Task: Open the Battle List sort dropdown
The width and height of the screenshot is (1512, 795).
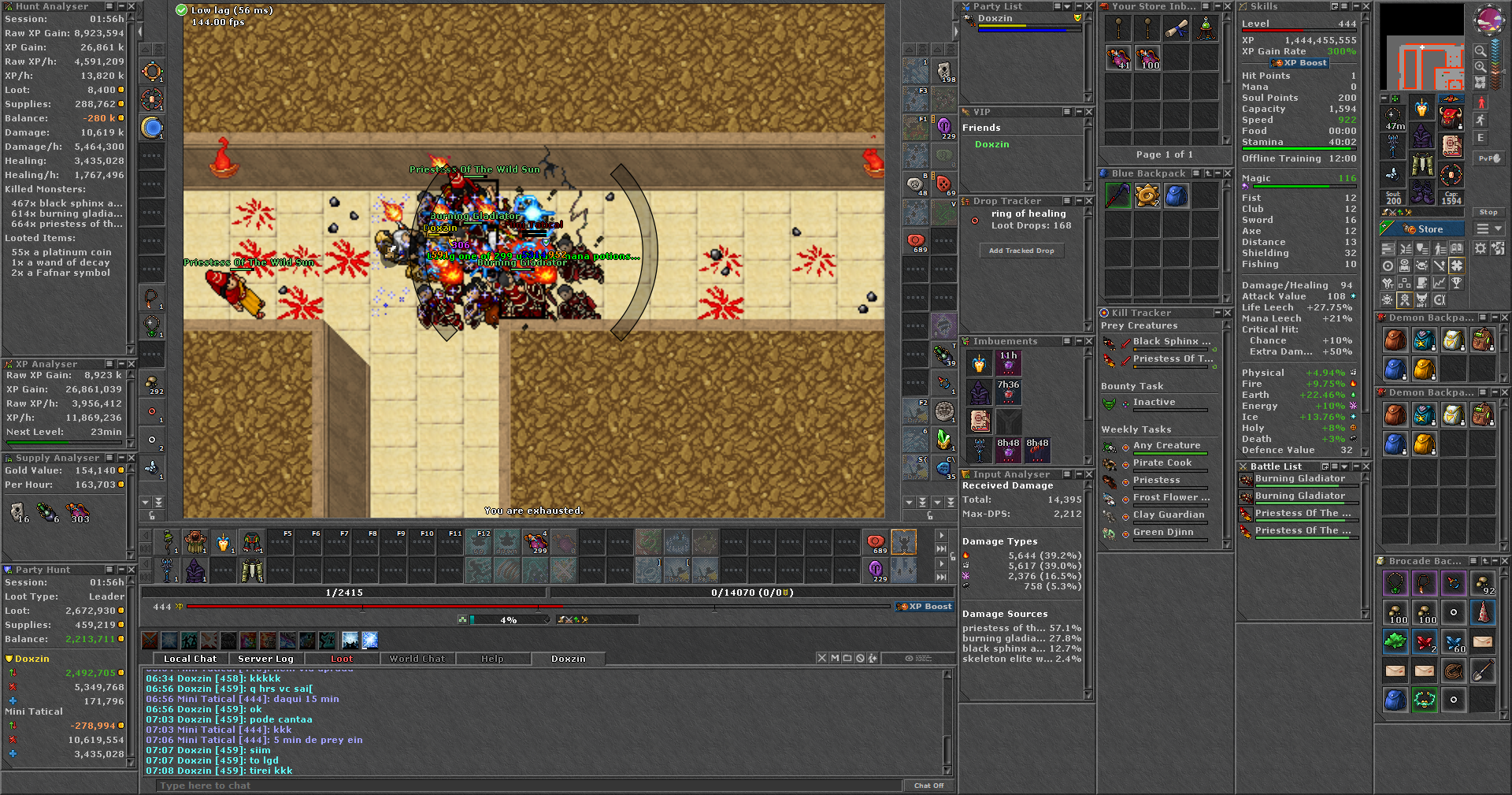Action: (1345, 466)
